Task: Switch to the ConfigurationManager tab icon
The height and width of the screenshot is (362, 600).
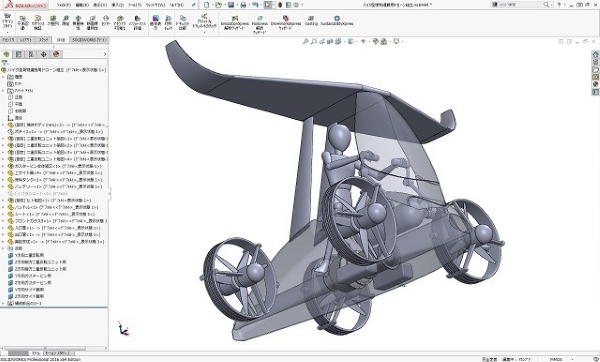Action: point(31,54)
